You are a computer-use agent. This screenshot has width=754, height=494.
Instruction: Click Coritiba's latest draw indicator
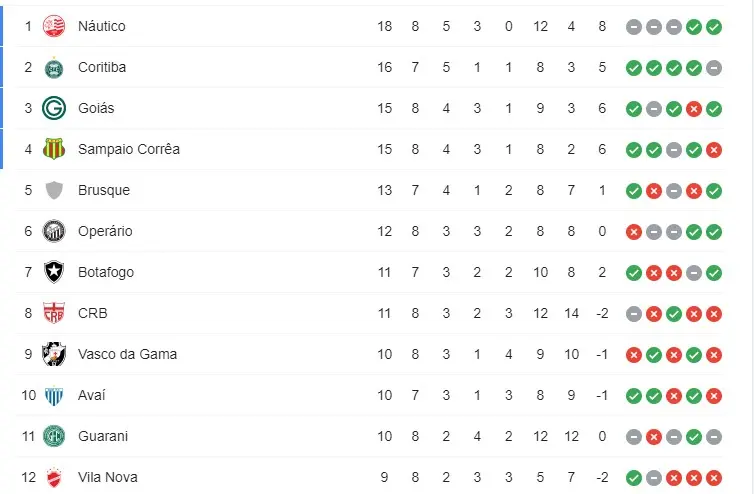click(x=713, y=68)
